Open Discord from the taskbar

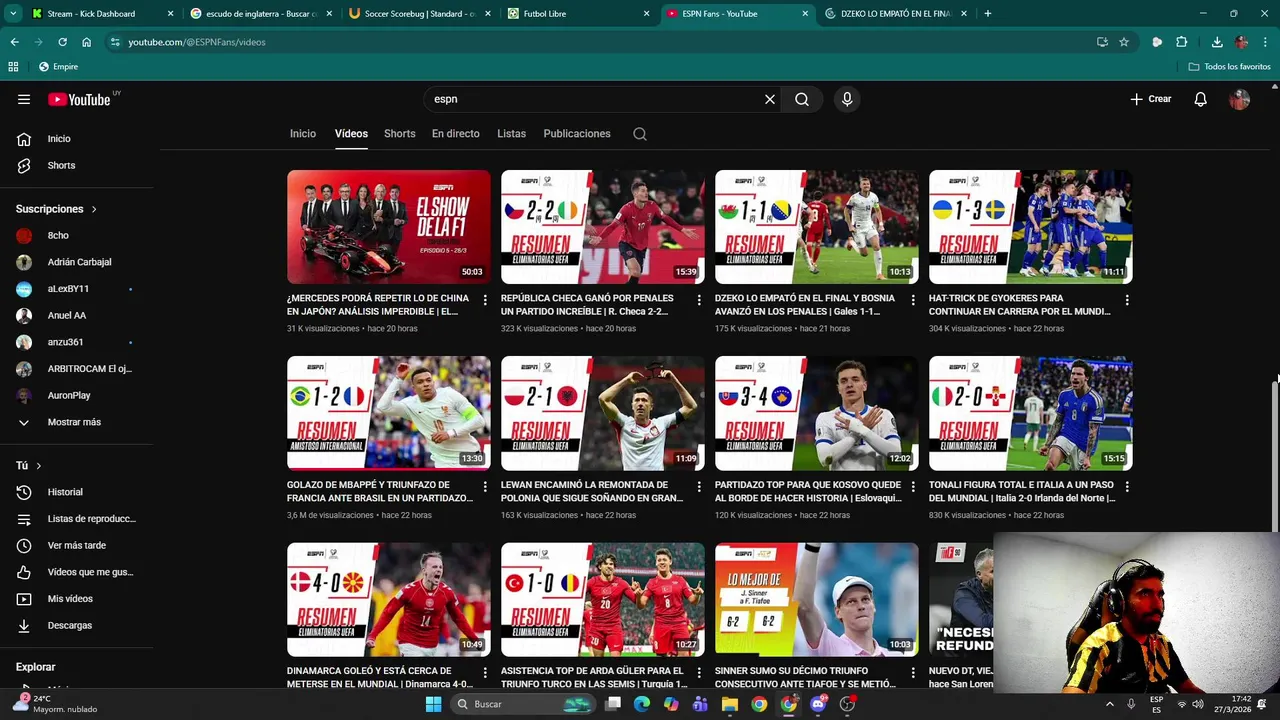(818, 704)
